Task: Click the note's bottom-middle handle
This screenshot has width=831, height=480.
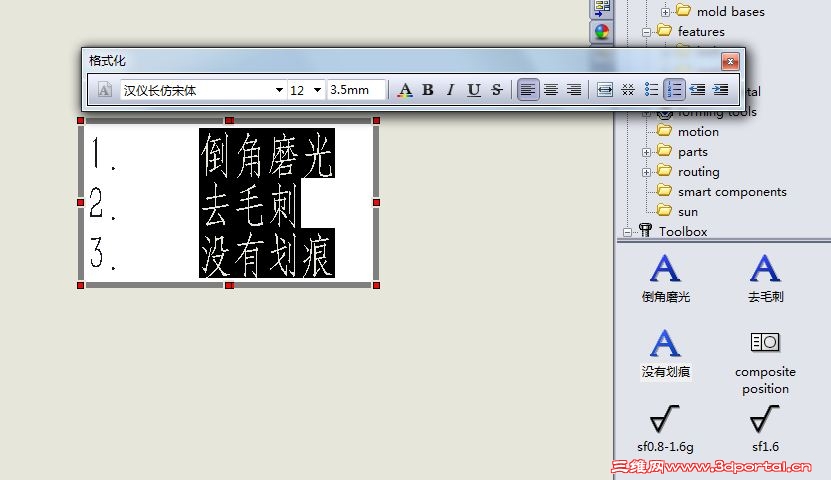Action: 229,286
